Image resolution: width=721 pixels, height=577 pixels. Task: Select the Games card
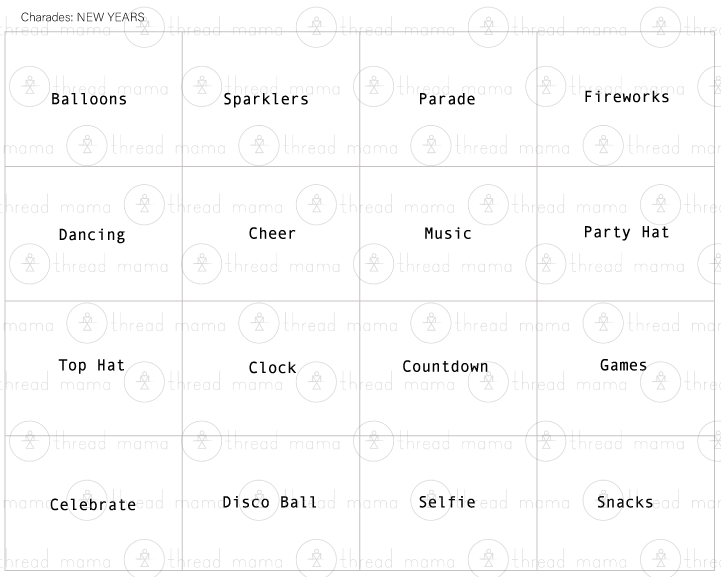[624, 366]
